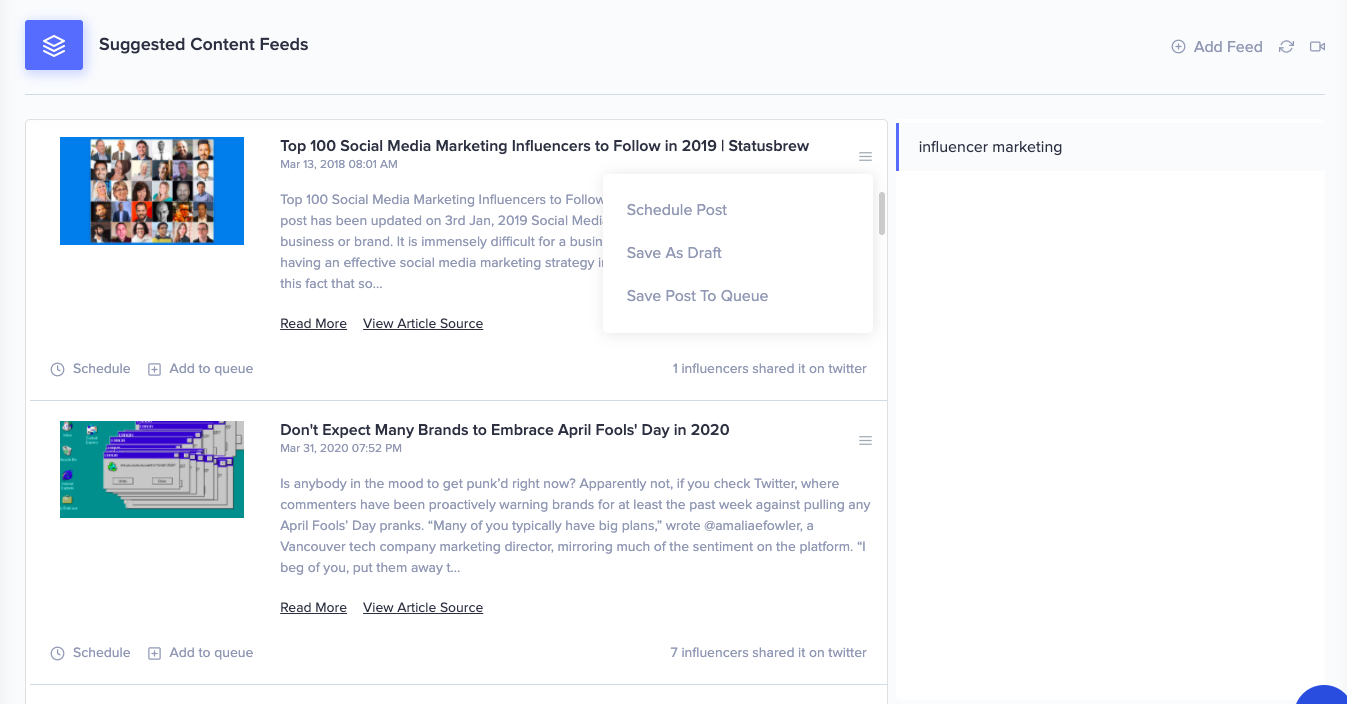Click the date 'Mar 13, 2018 08:01 AM'

coord(339,164)
